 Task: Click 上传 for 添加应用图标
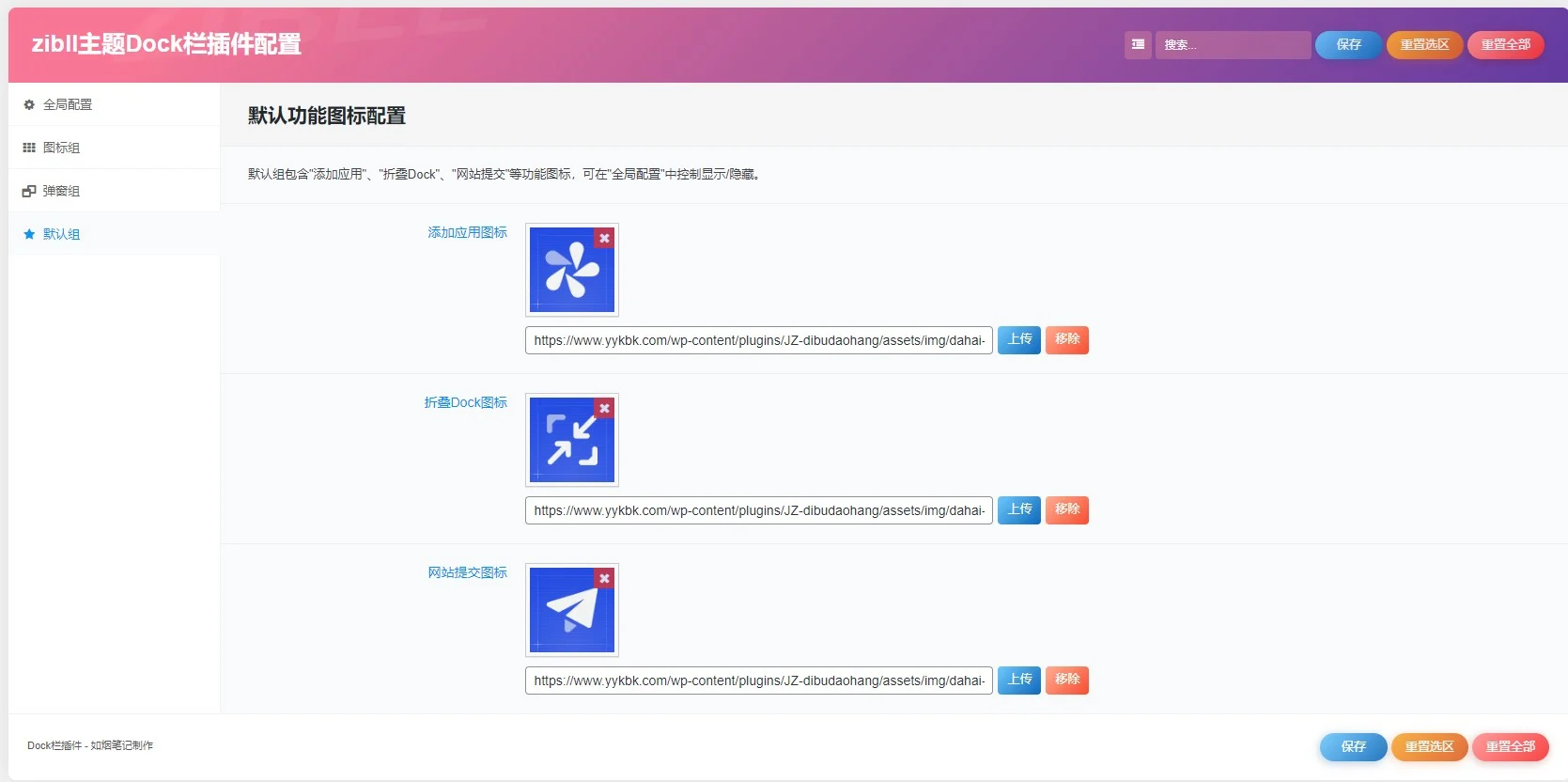[x=1019, y=339]
